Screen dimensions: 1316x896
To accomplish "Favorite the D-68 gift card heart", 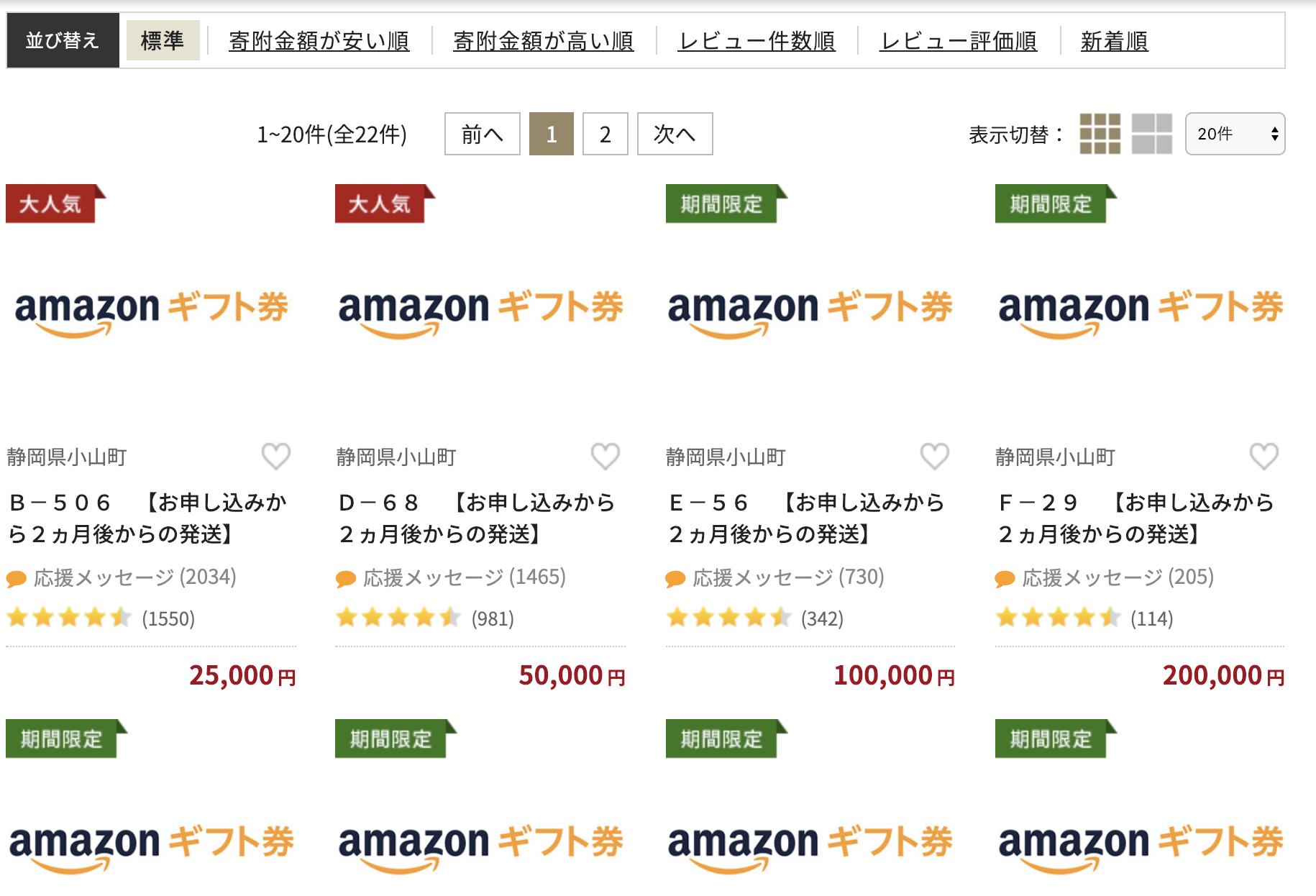I will 606,456.
